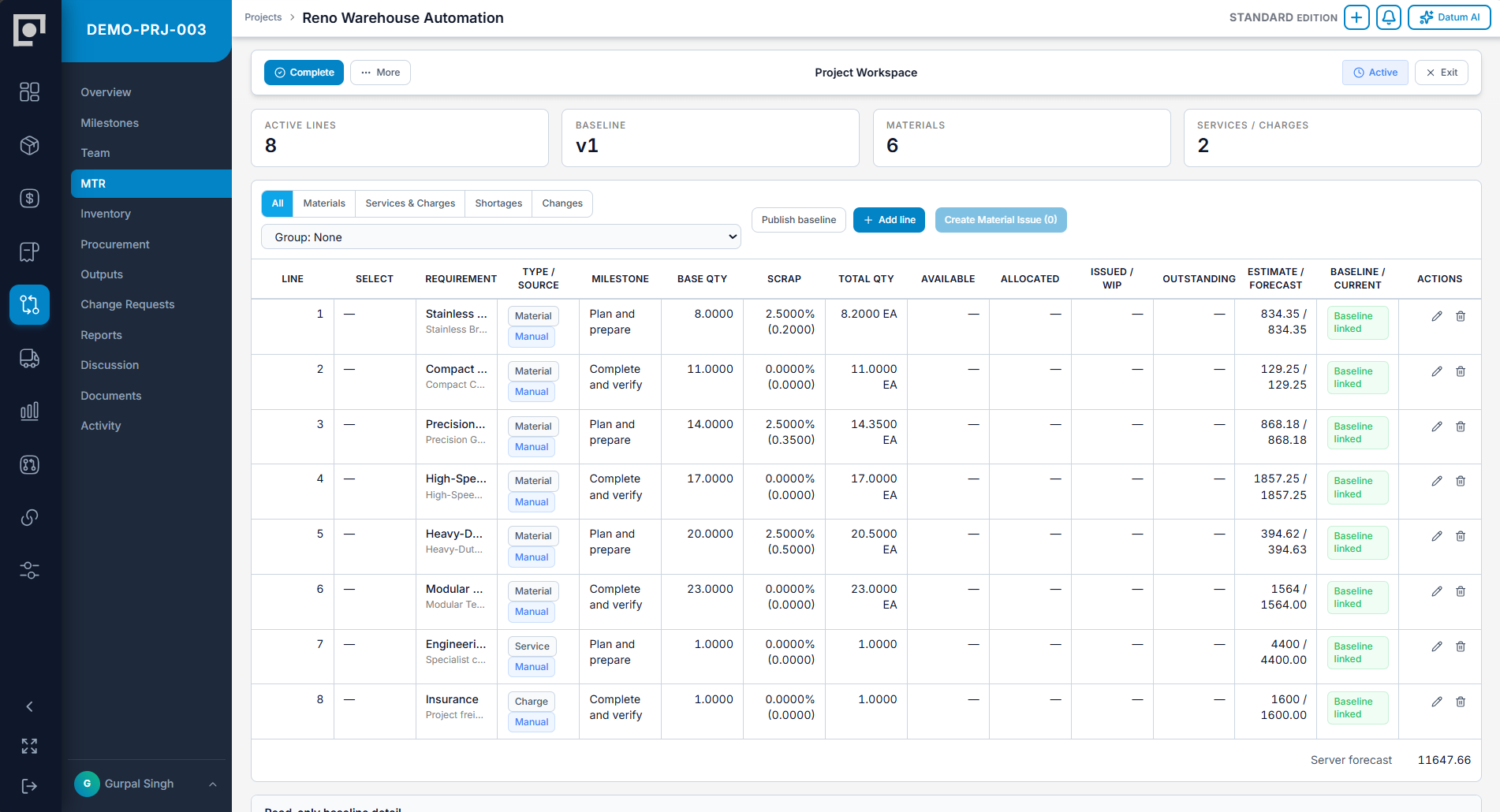This screenshot has height=812, width=1500.
Task: Click the company logo icon at top left
Action: (29, 31)
